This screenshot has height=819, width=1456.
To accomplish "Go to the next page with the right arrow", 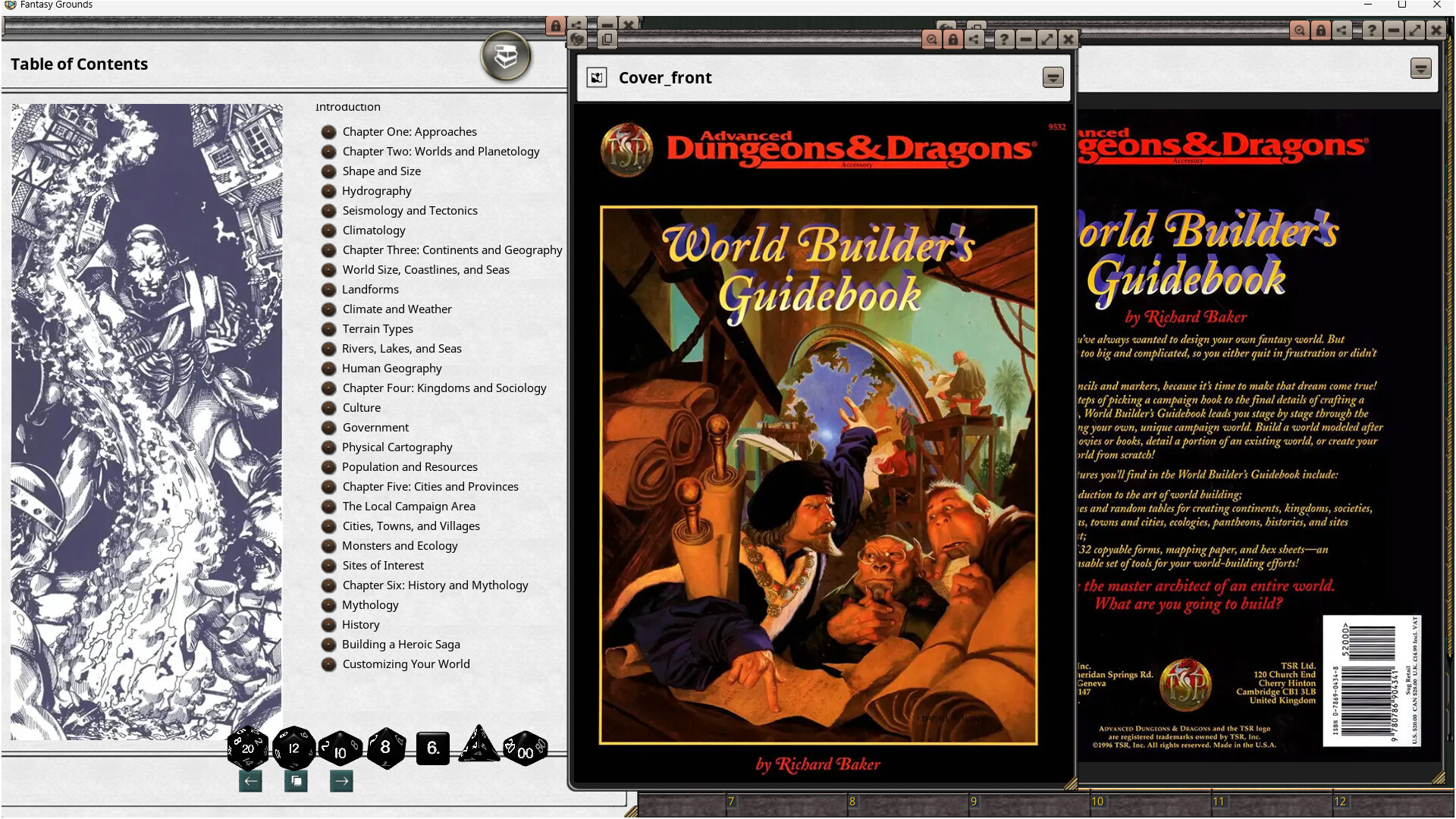I will pyautogui.click(x=341, y=780).
